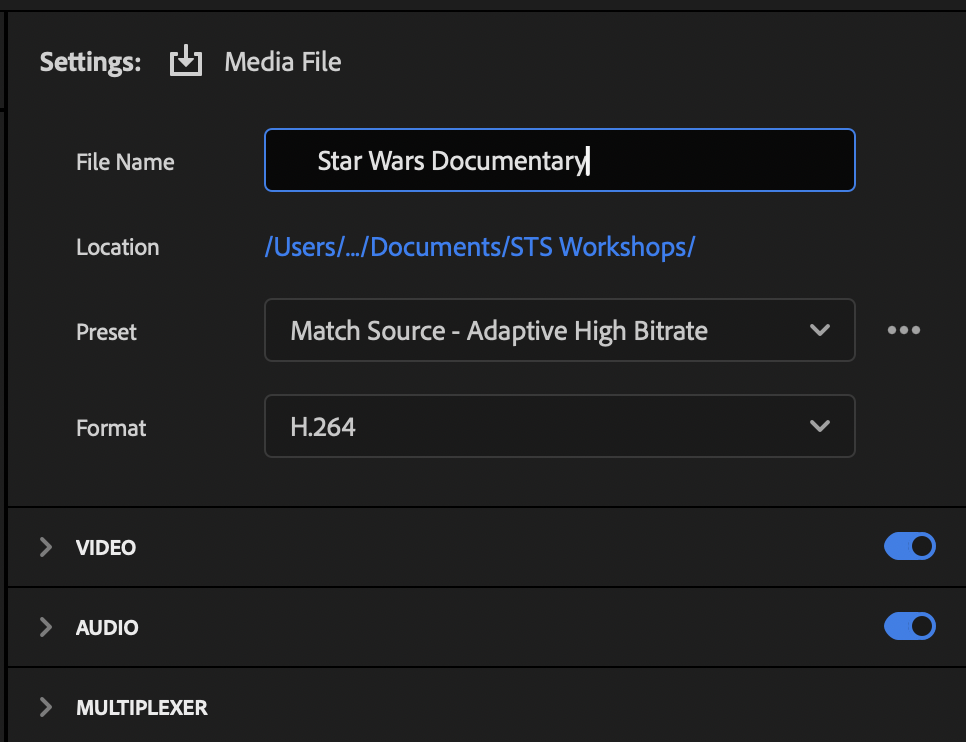The image size is (966, 742).
Task: Expand the MULTIPLEXER section
Action: [x=46, y=707]
